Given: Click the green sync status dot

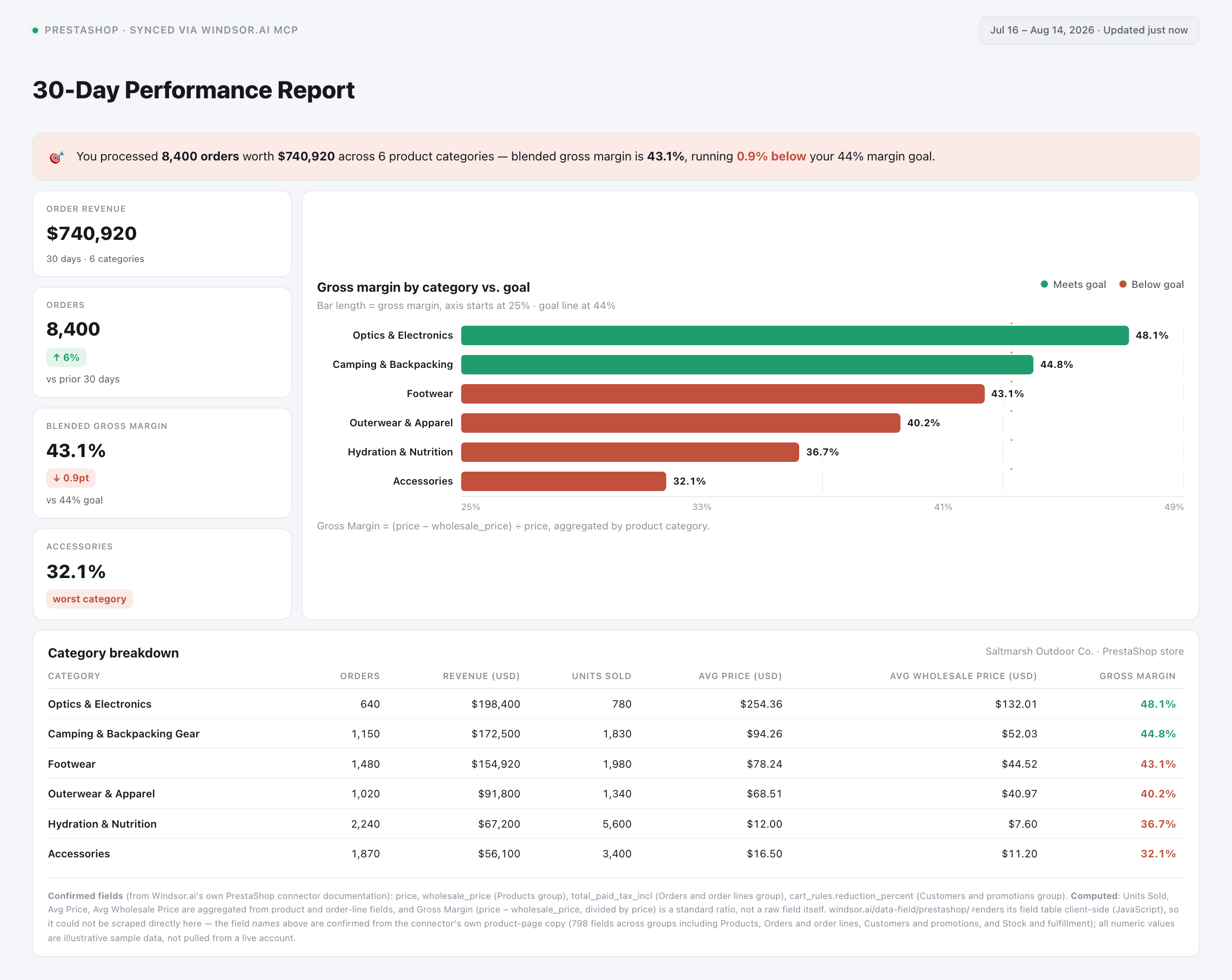Looking at the screenshot, I should 36,30.
